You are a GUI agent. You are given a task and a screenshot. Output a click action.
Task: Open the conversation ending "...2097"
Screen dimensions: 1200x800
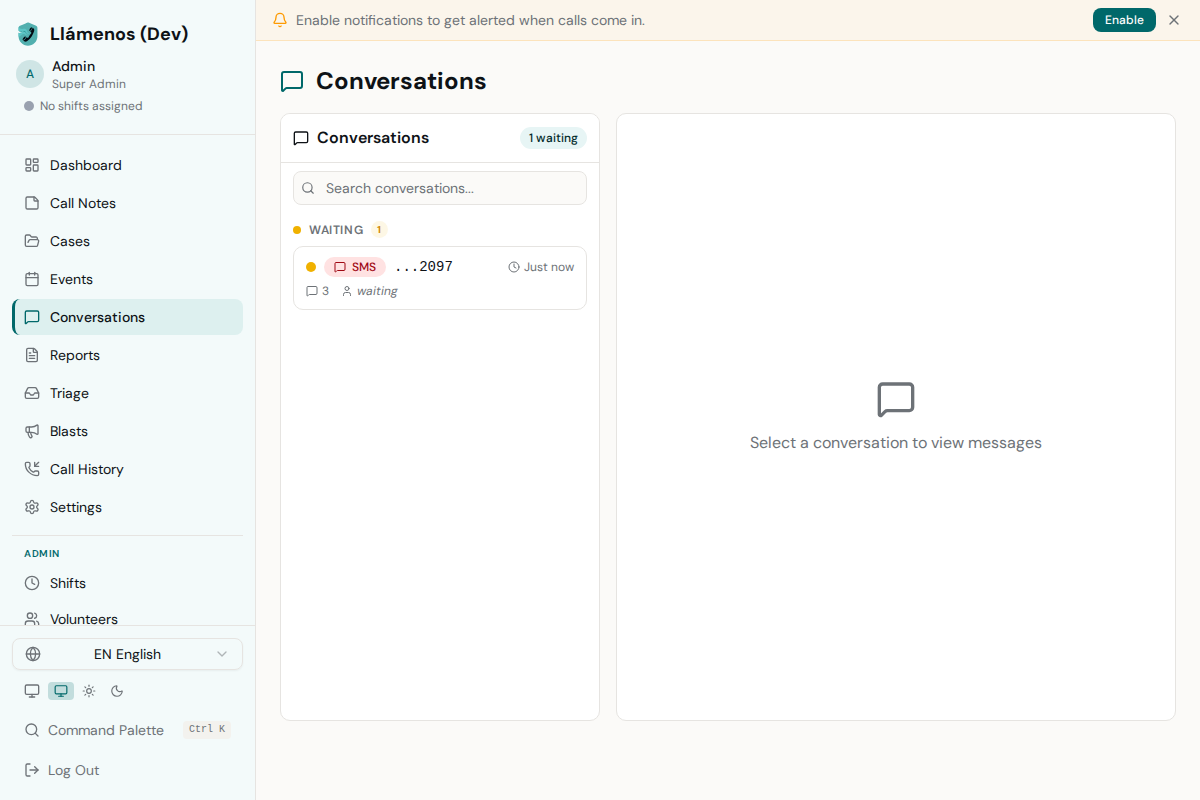440,278
